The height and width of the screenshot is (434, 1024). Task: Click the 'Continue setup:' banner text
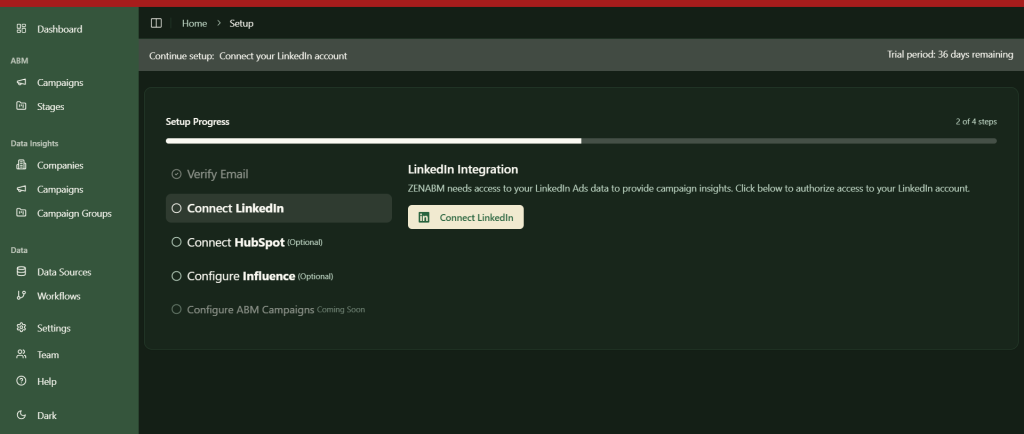click(x=182, y=56)
